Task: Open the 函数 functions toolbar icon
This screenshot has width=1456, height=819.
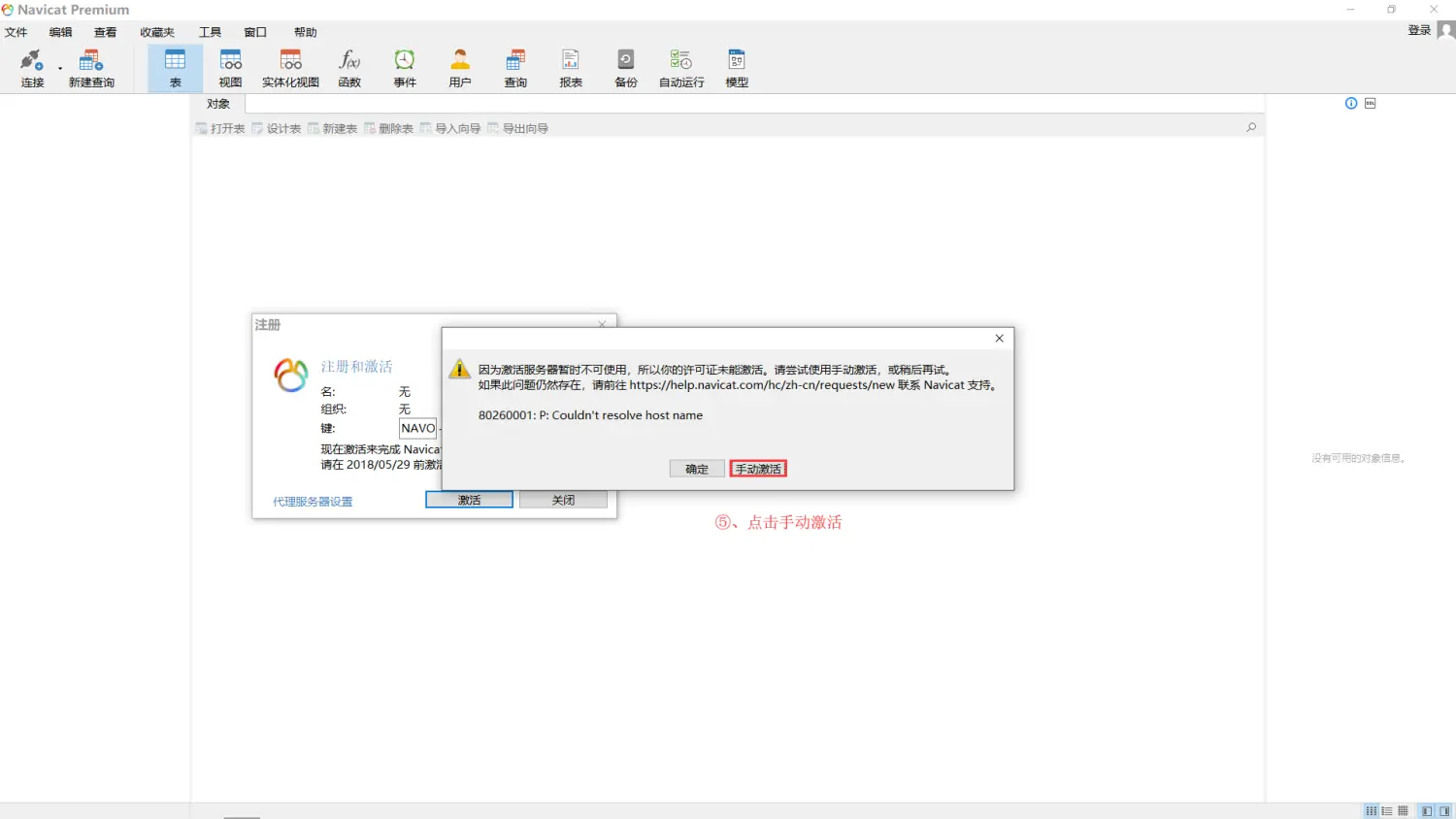Action: [x=349, y=68]
